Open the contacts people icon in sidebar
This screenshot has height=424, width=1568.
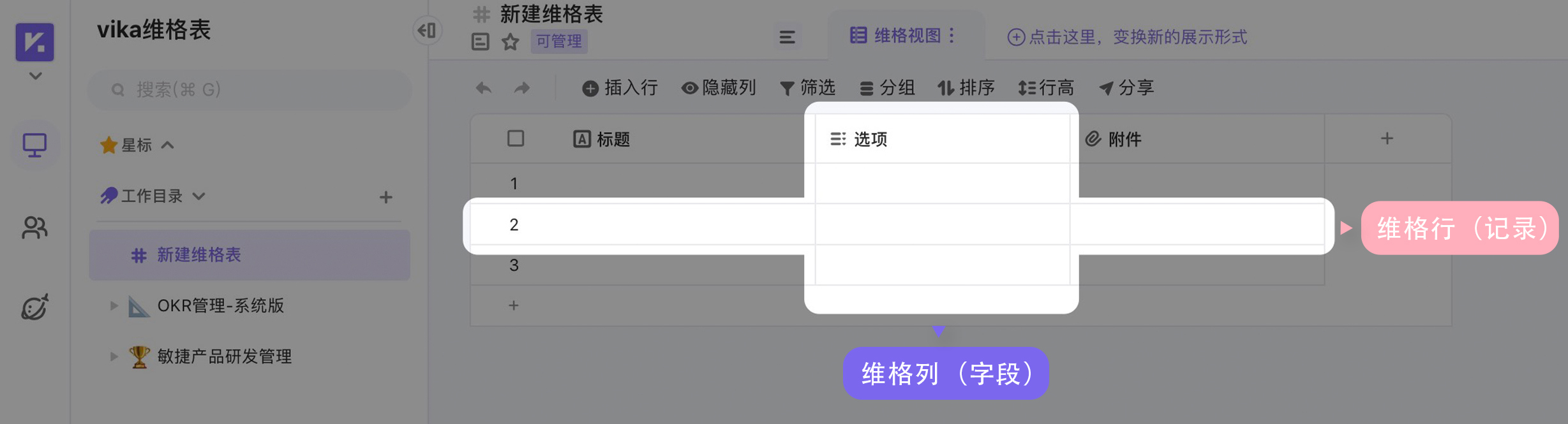tap(35, 228)
